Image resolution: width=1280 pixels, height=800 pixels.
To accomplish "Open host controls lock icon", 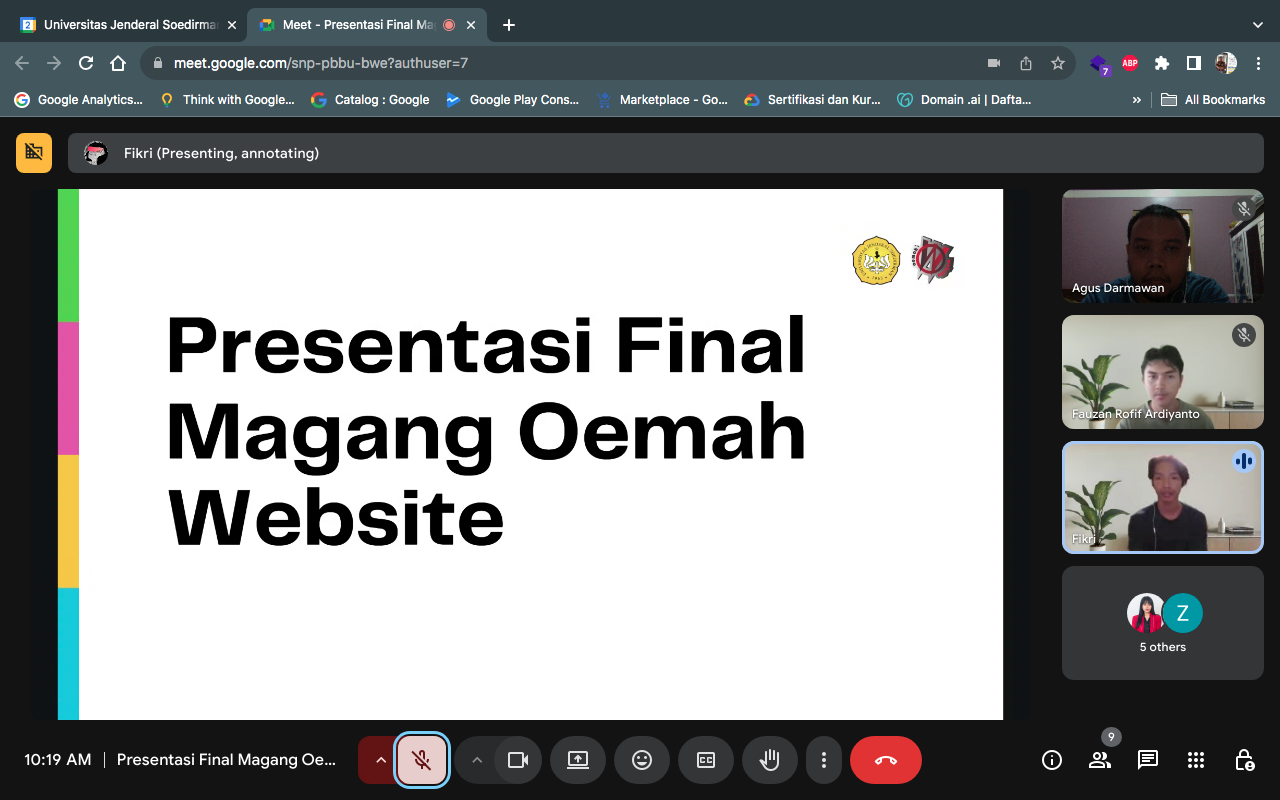I will click(1244, 760).
